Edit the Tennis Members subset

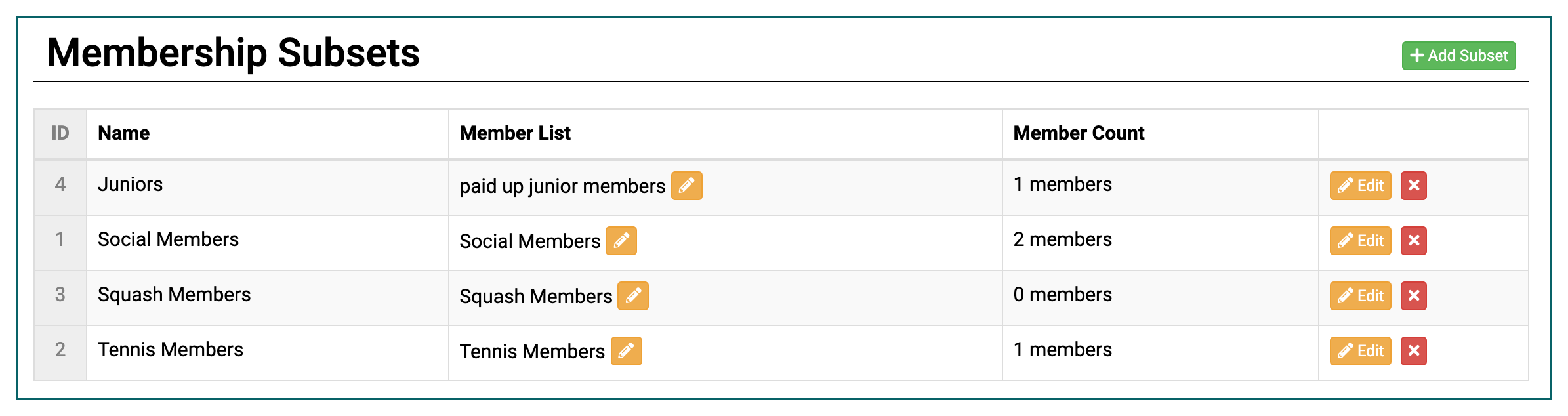click(x=1360, y=351)
